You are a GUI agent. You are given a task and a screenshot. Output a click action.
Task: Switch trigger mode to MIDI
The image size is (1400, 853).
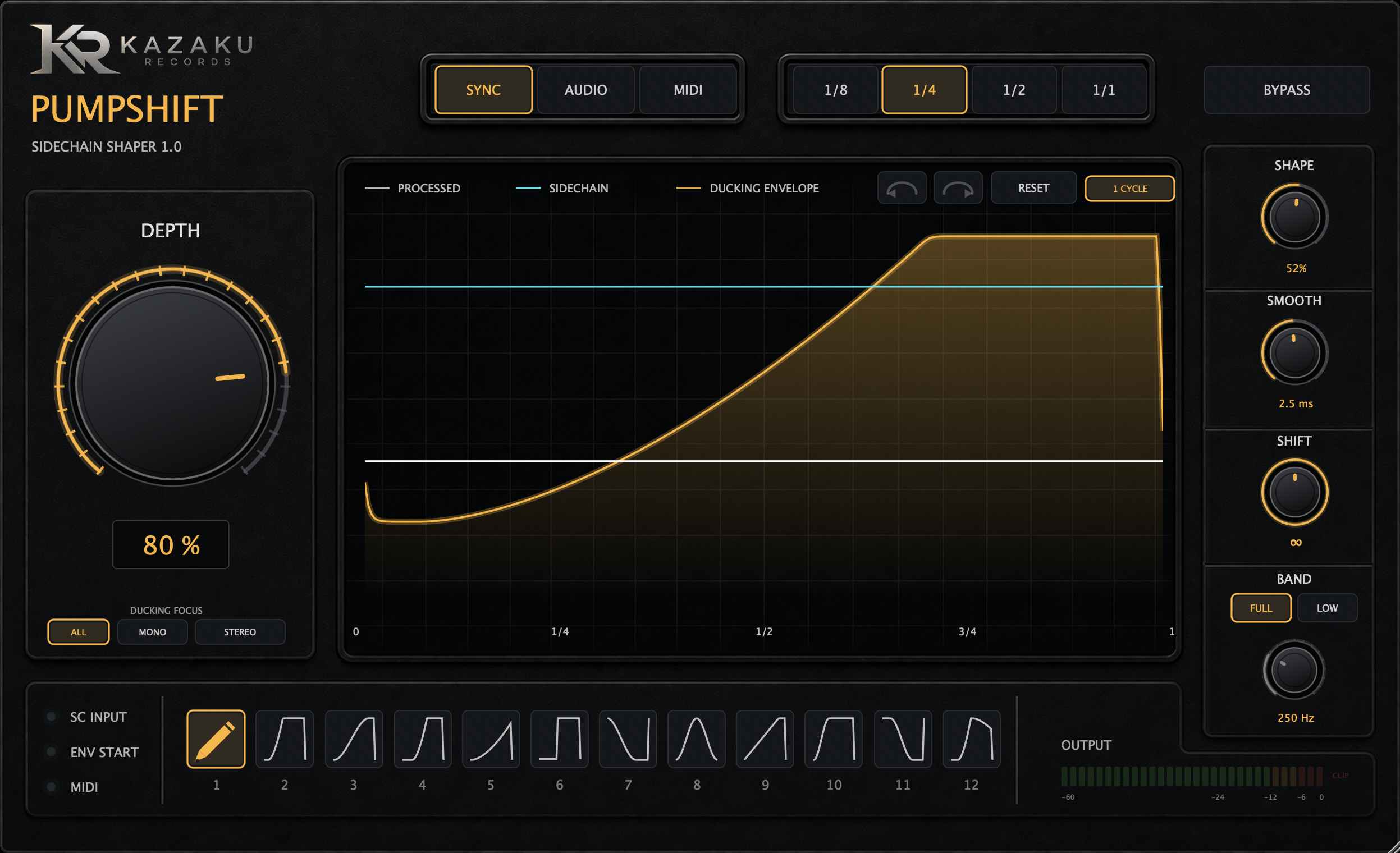688,90
